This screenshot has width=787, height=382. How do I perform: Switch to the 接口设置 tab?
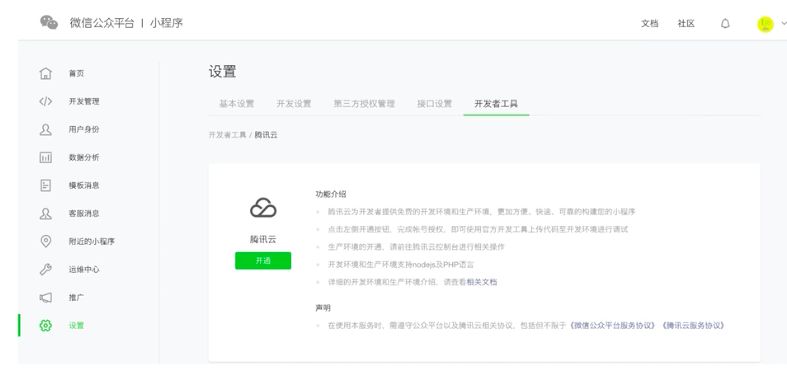coord(434,104)
